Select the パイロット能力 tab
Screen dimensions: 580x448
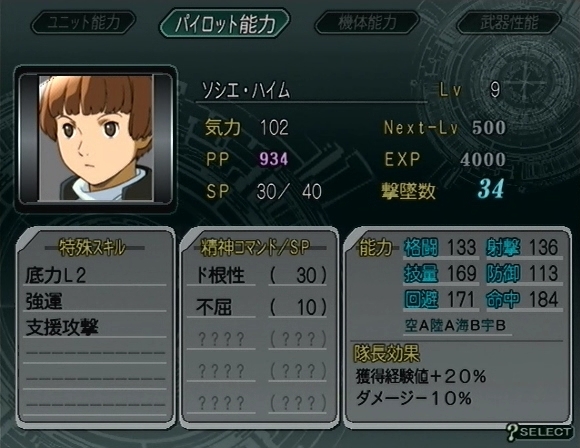click(x=225, y=23)
